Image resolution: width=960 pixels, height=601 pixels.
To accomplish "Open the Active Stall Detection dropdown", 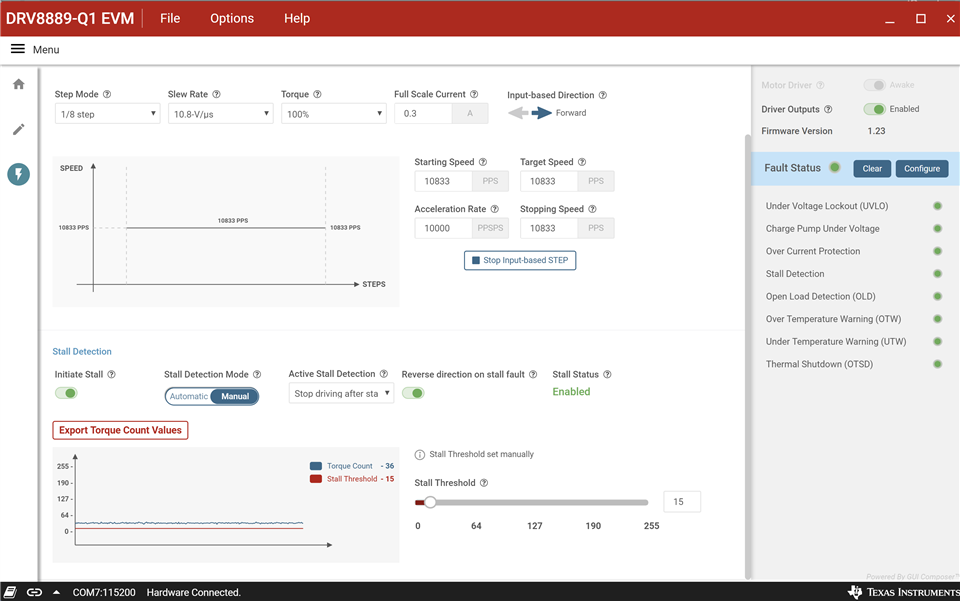I will (x=341, y=394).
